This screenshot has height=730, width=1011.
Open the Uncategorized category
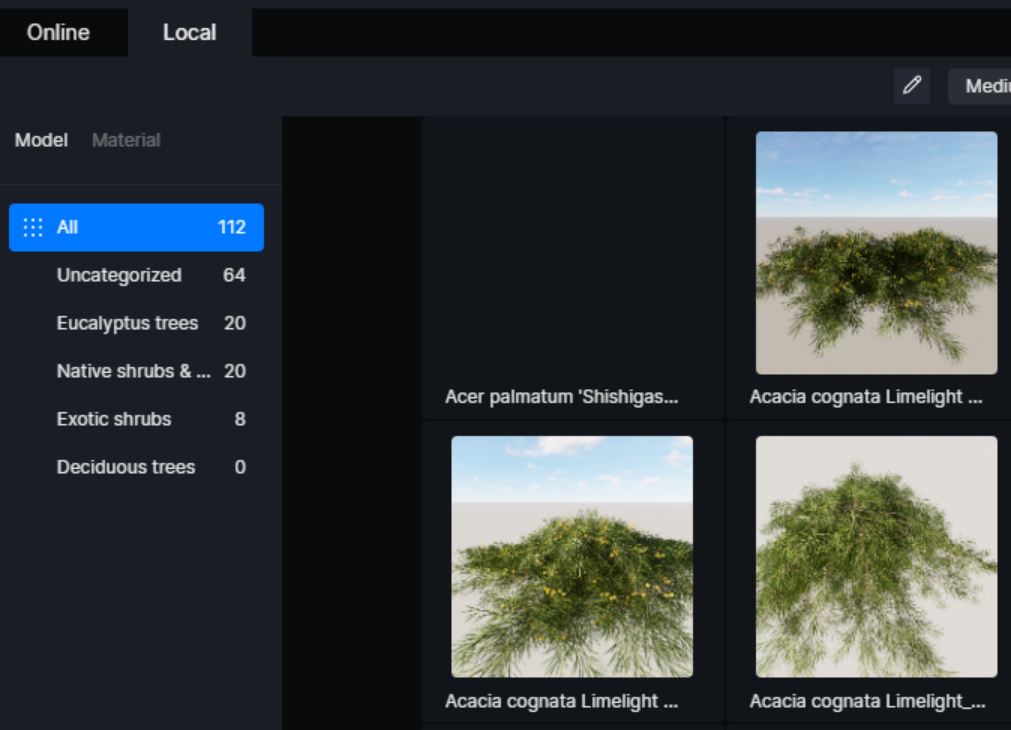pos(136,275)
